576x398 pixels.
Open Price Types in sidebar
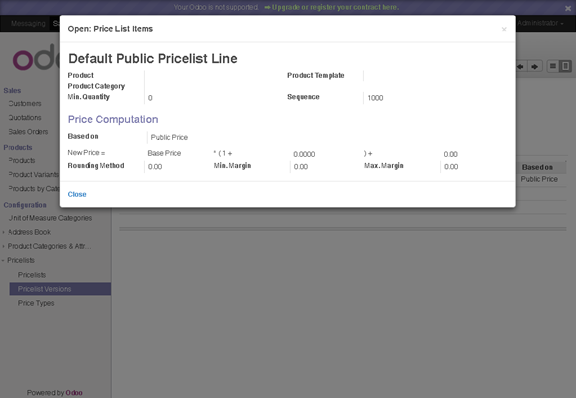click(36, 303)
